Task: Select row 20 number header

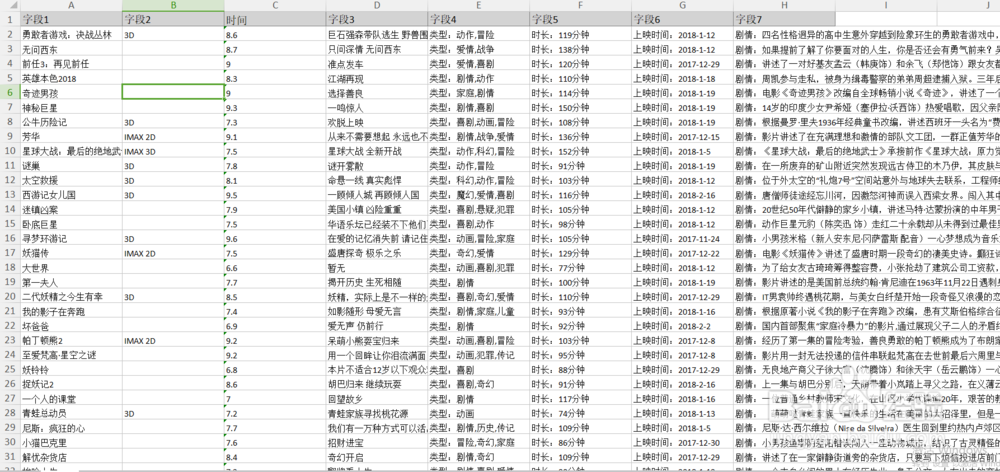Action: (x=10, y=297)
